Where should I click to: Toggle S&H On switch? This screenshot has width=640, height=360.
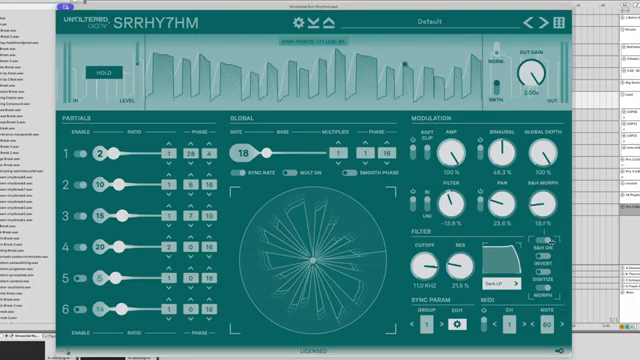(543, 240)
